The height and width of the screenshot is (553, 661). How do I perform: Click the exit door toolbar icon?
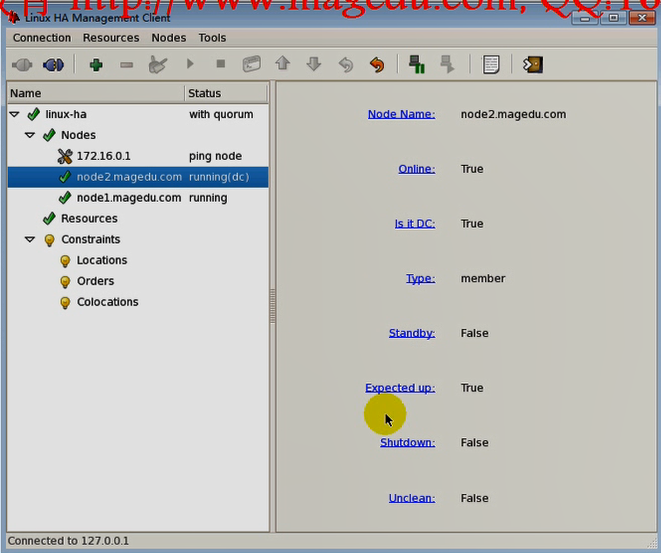tap(533, 65)
